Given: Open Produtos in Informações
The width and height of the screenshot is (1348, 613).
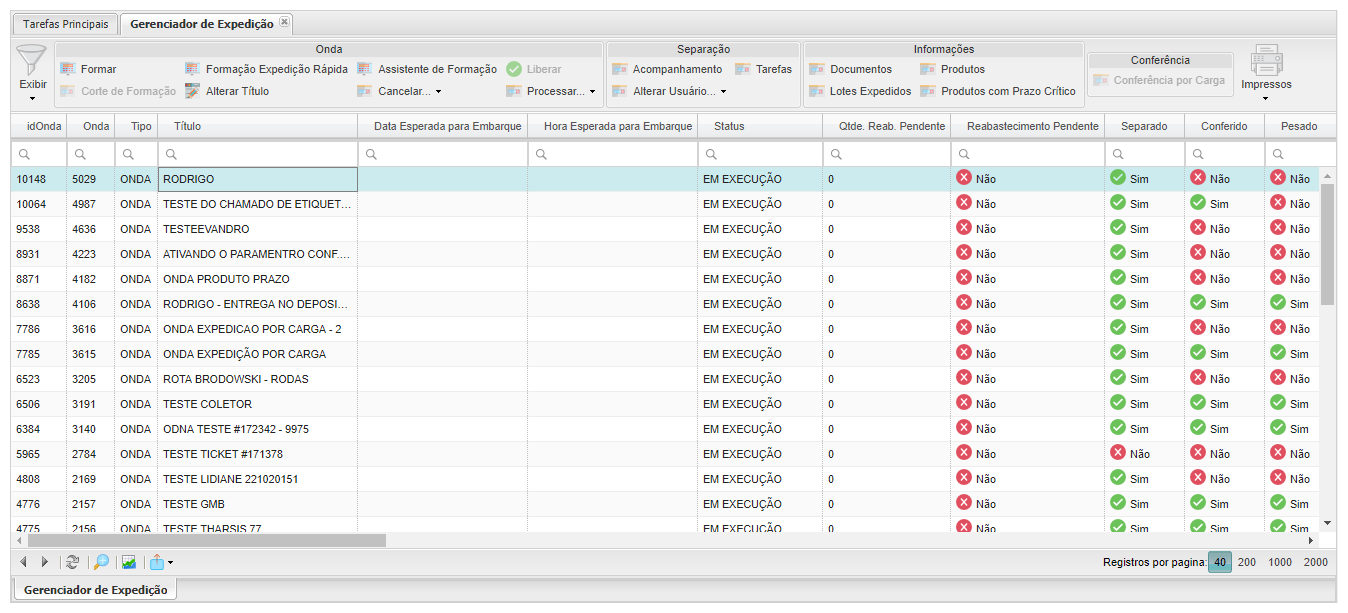Looking at the screenshot, I should (x=953, y=69).
